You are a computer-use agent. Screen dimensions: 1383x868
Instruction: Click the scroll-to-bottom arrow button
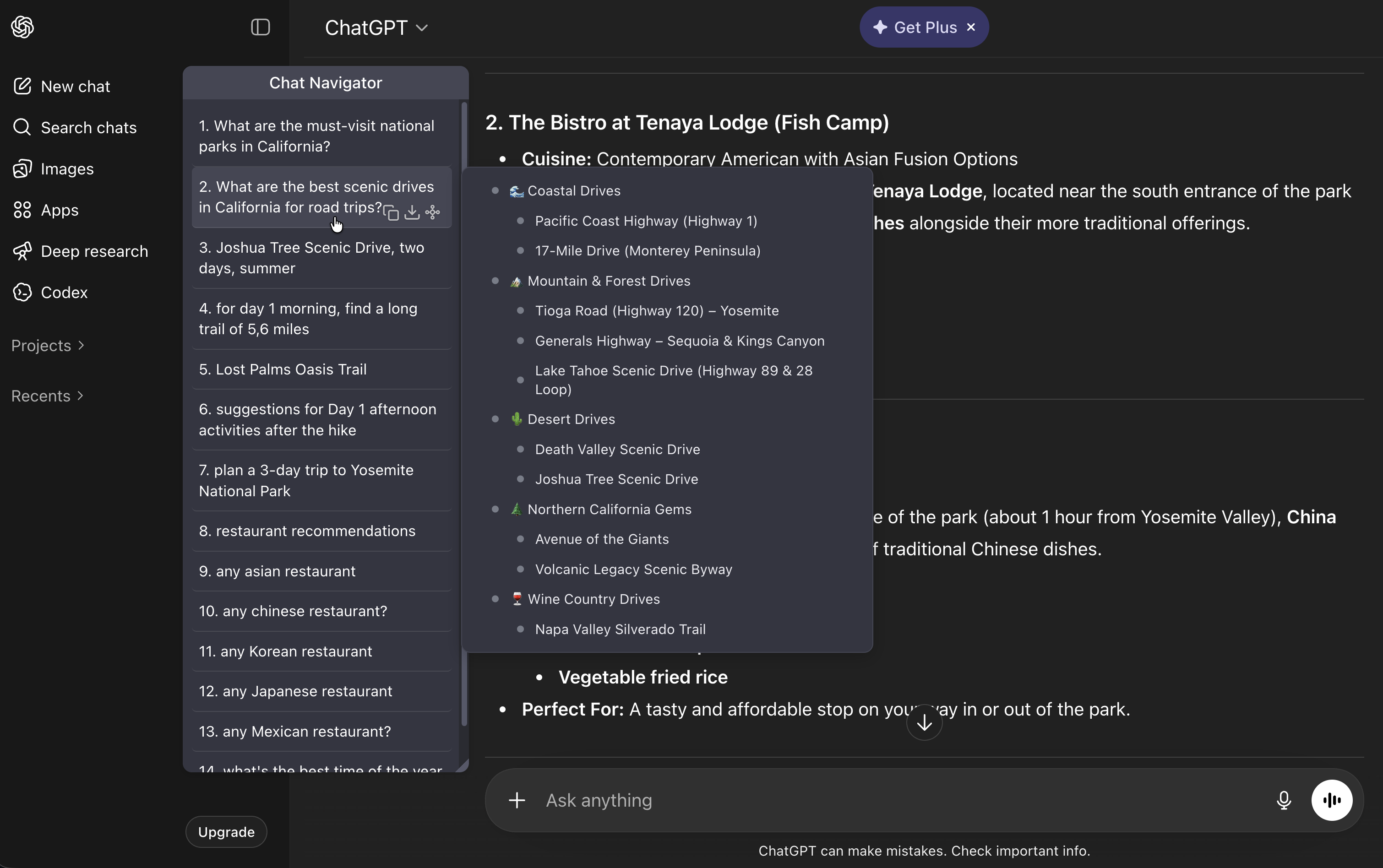924,723
